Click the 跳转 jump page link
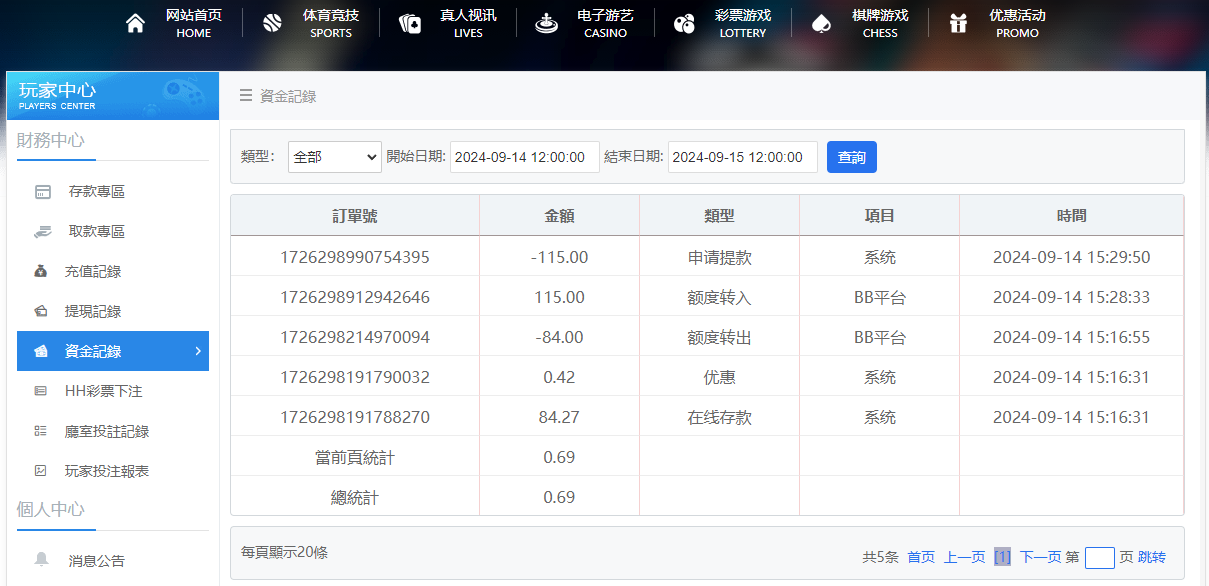1209x586 pixels. tap(1150, 556)
